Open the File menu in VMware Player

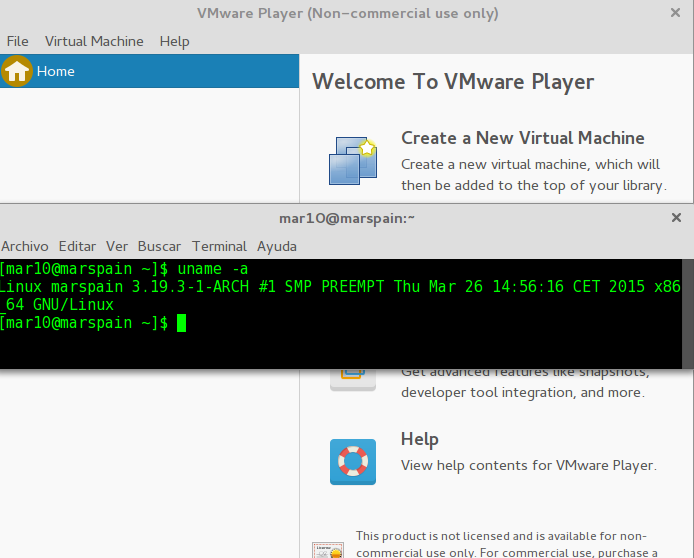pyautogui.click(x=18, y=41)
